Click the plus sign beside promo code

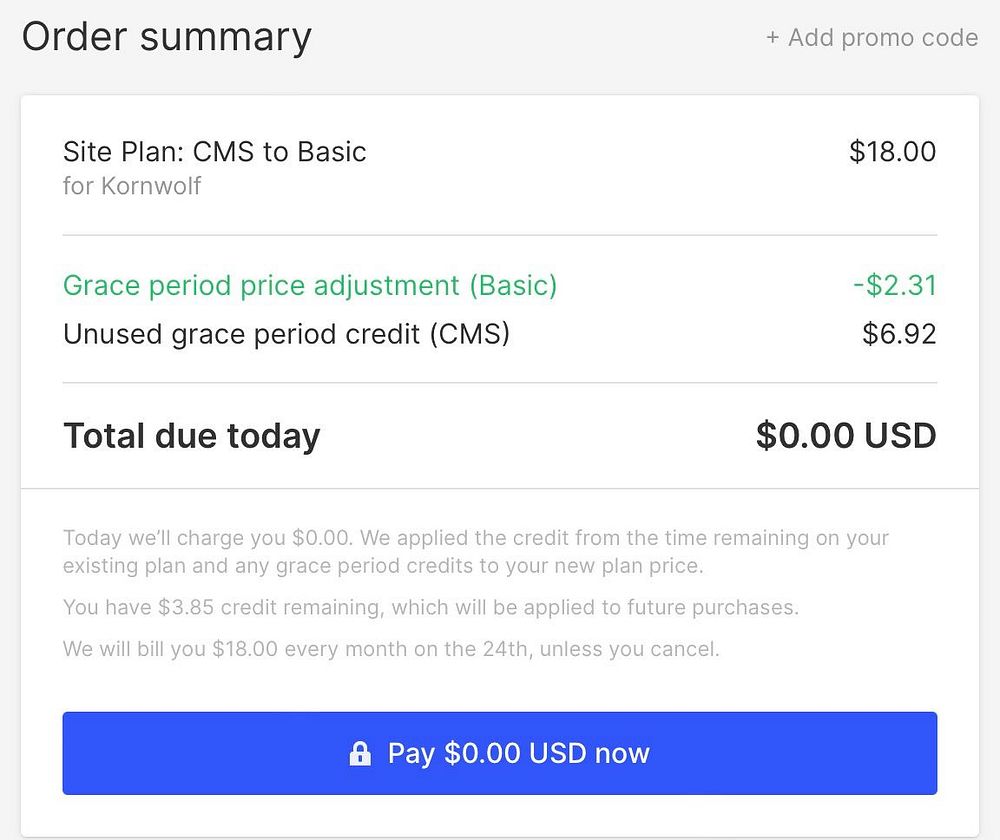tap(772, 38)
